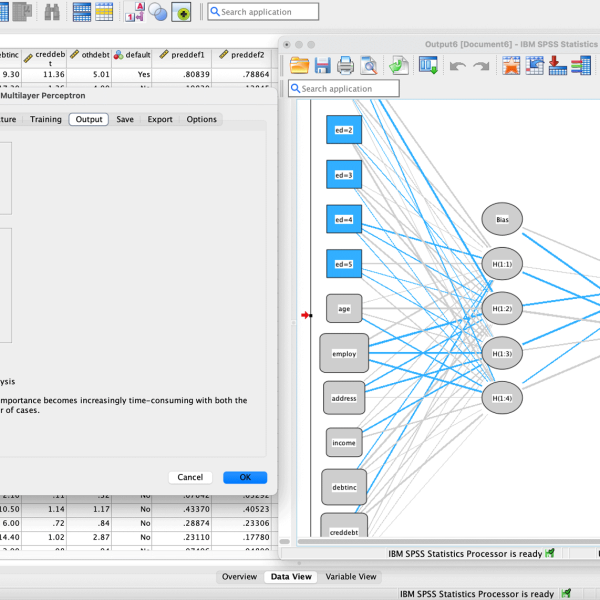Image resolution: width=600 pixels, height=600 pixels.
Task: Click the Go to Data star icon
Action: coord(511,66)
